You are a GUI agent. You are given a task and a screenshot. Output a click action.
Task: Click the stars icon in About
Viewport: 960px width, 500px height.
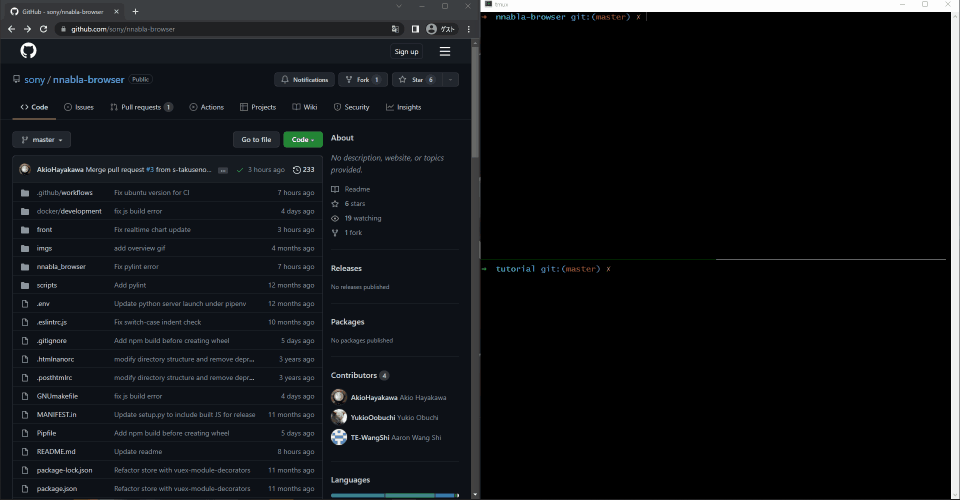[x=335, y=204]
